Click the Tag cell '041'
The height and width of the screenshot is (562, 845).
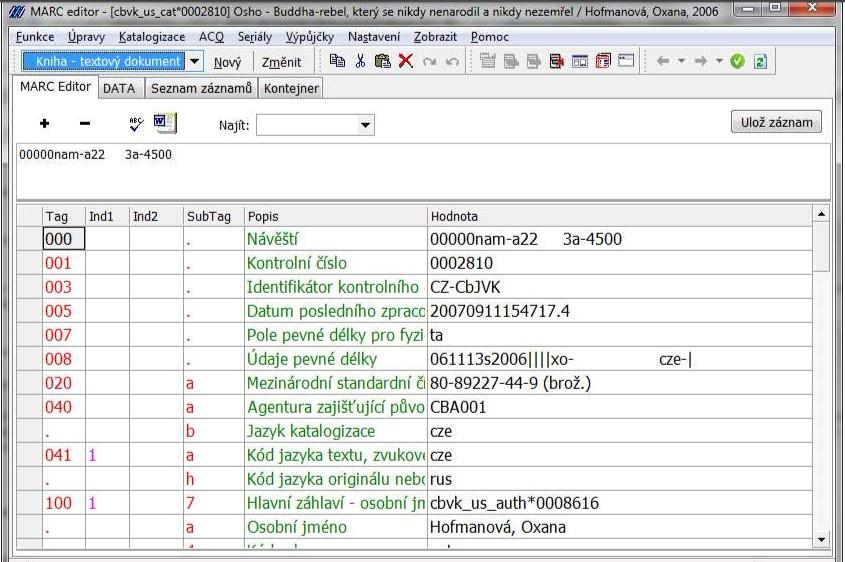tap(64, 455)
